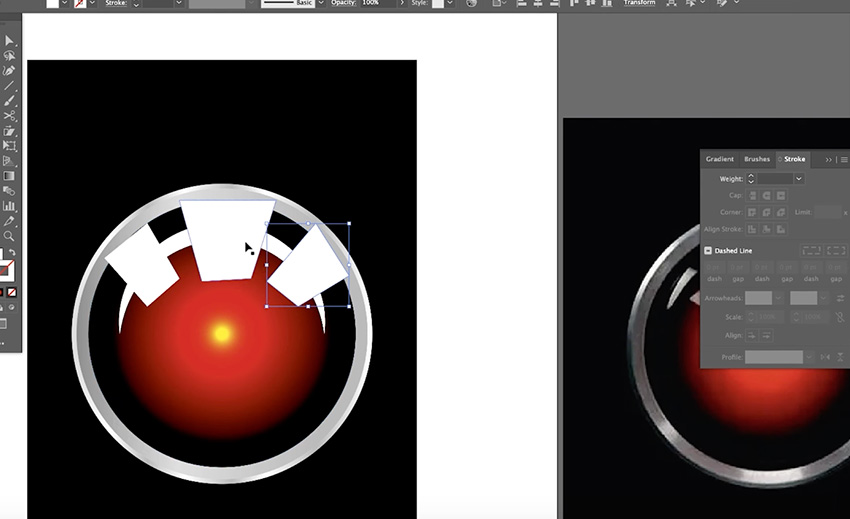Choose Miter Join corner

752,212
